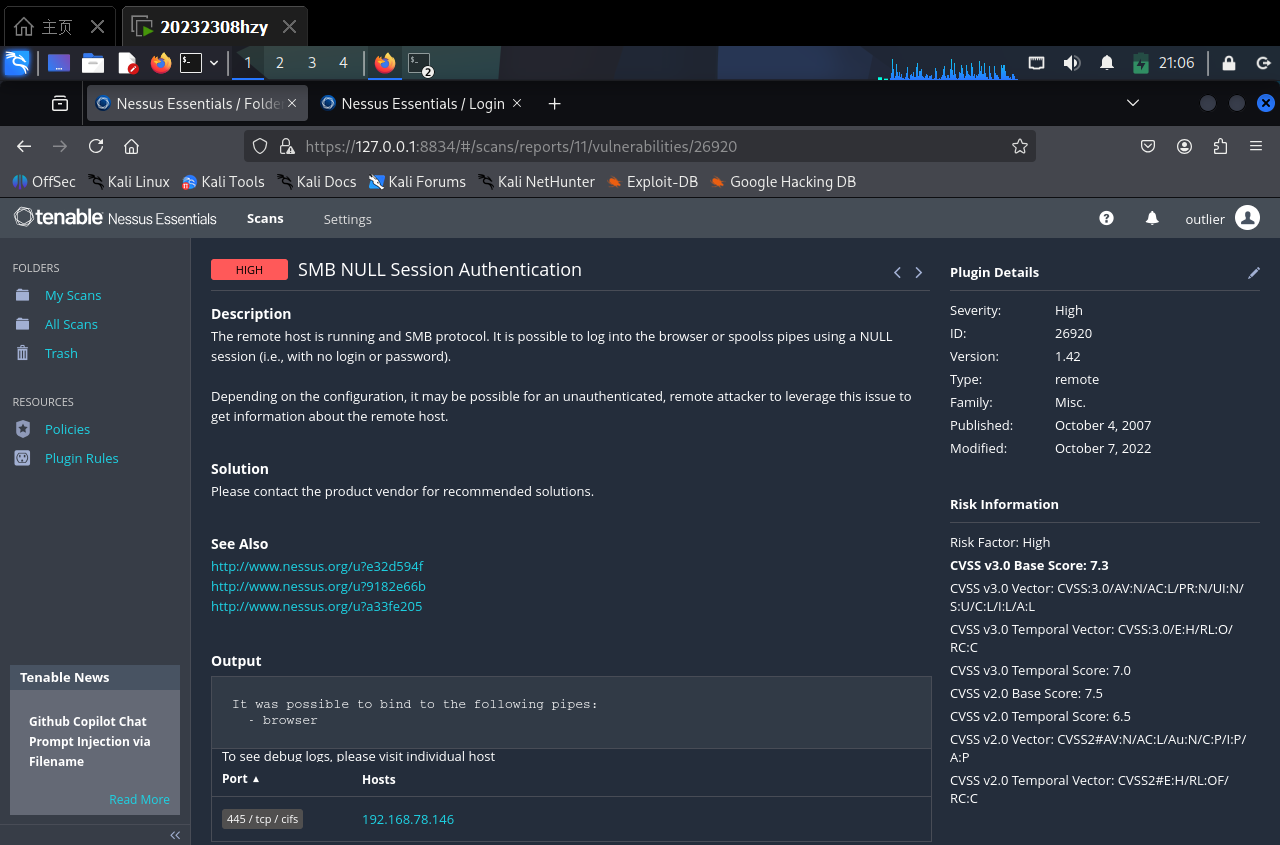Open terminal emulator launcher in panel

coord(191,63)
